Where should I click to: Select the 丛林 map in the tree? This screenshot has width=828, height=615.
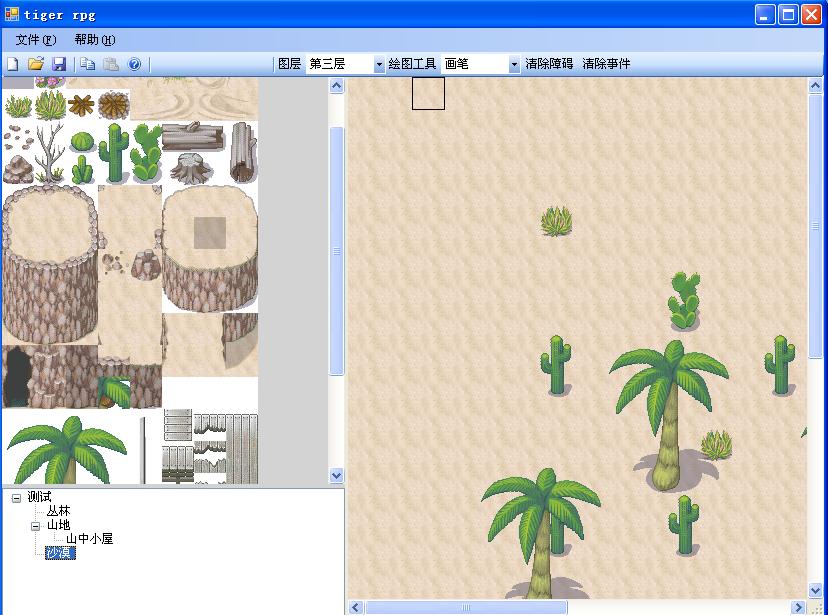58,511
